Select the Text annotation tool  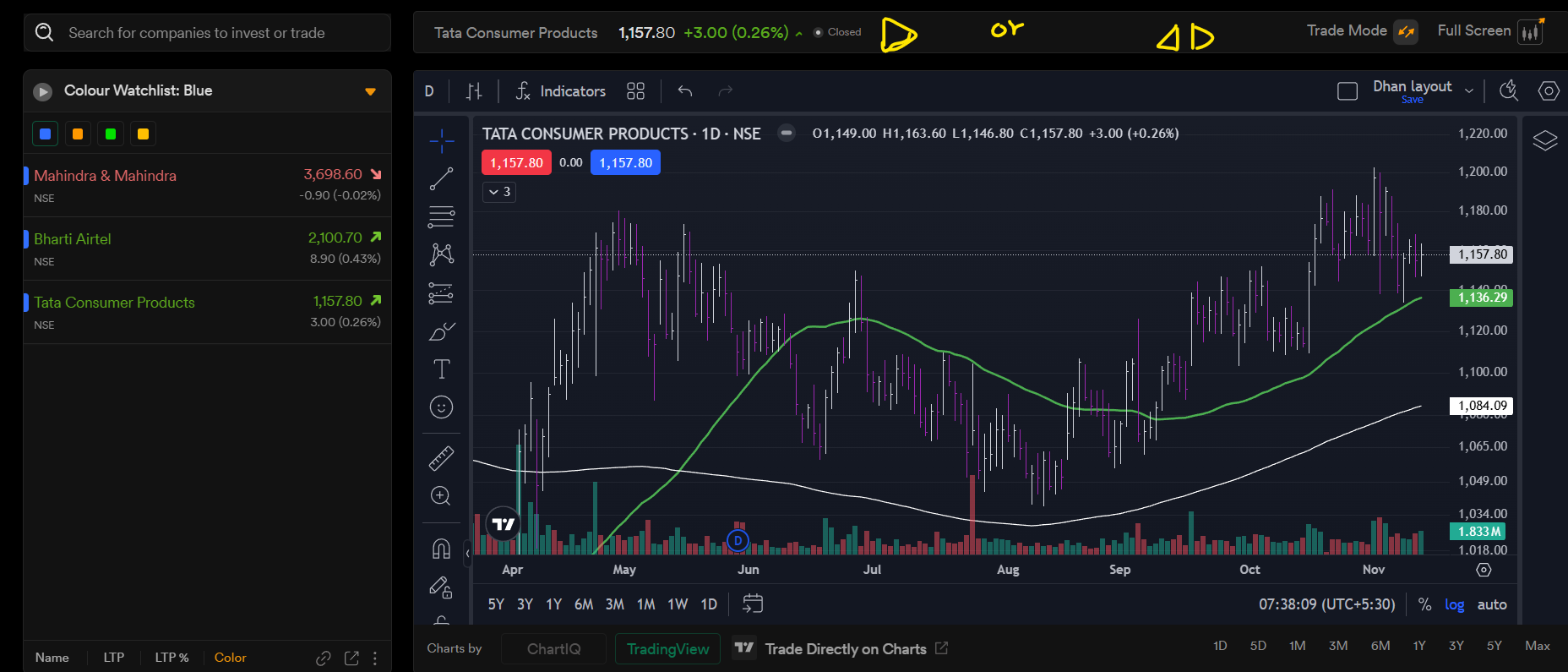[441, 369]
